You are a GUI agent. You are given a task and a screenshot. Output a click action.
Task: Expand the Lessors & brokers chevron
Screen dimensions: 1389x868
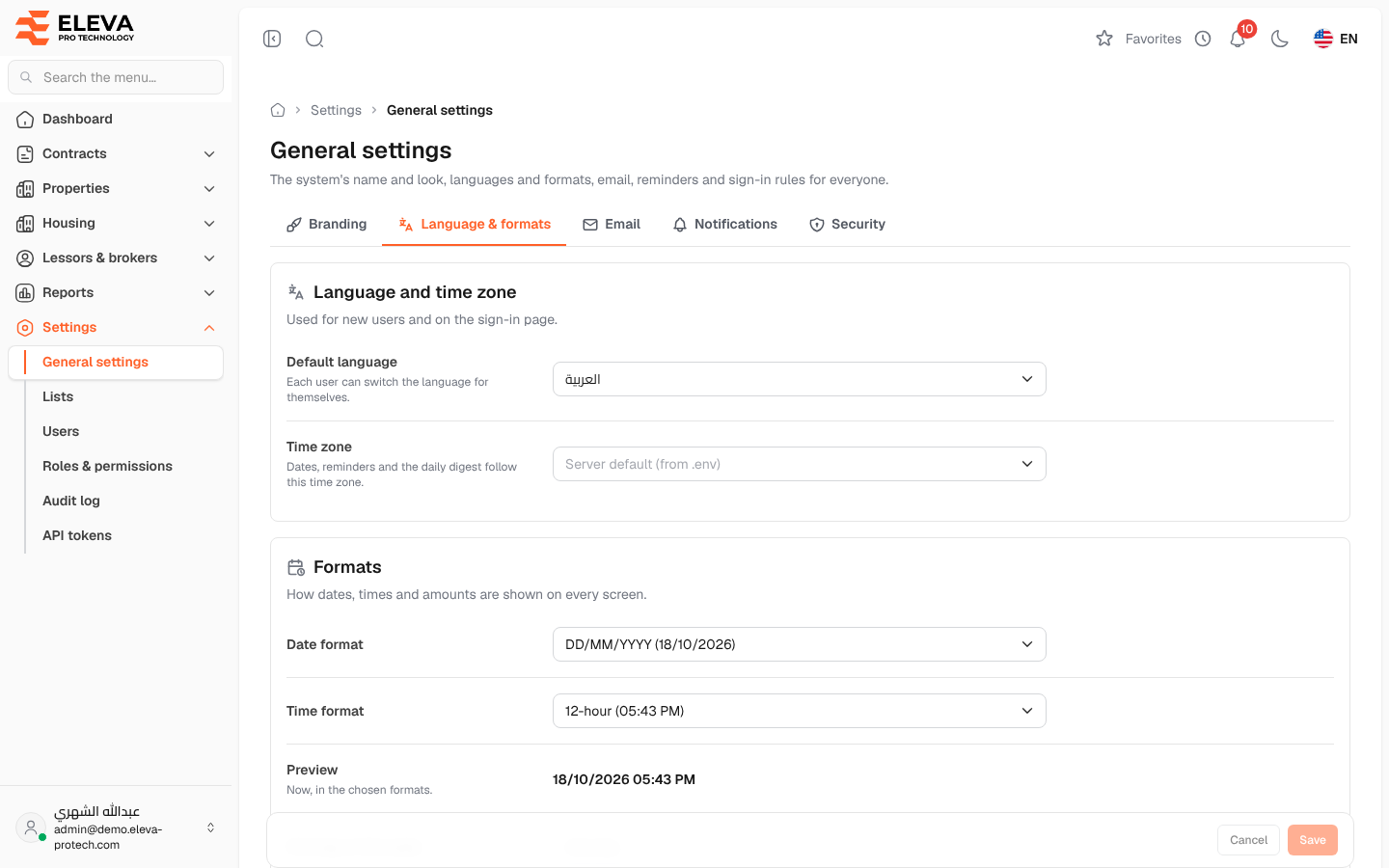tap(209, 258)
